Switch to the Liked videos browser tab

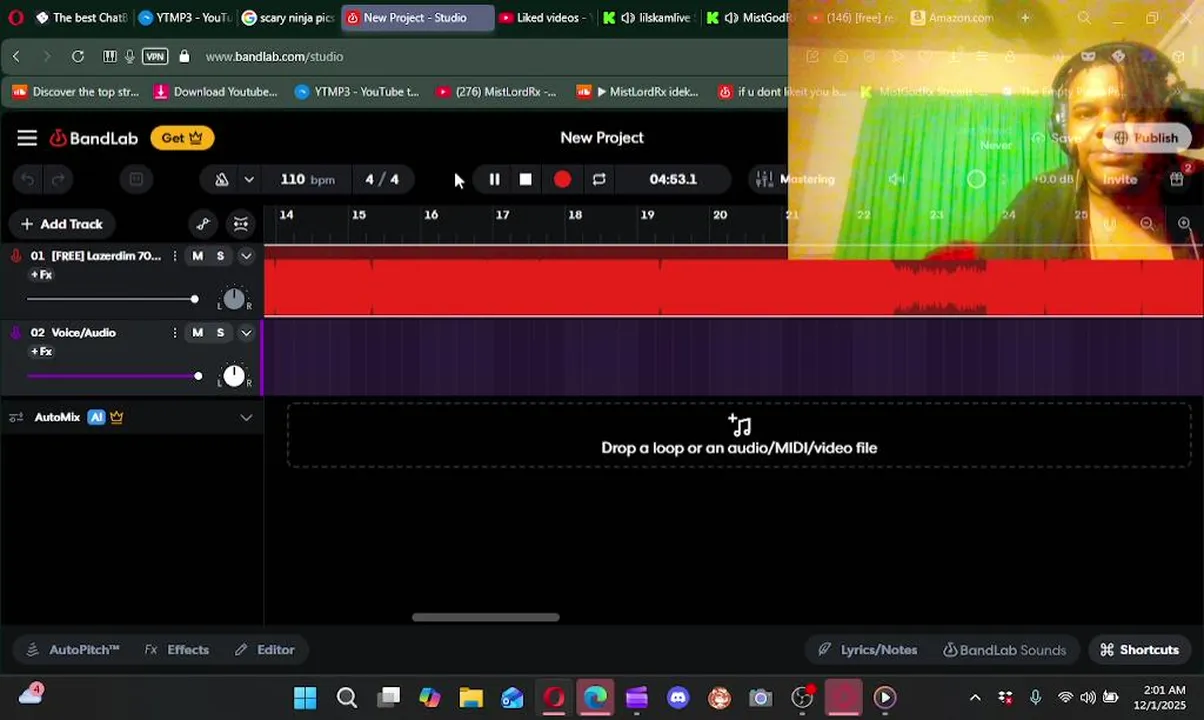point(545,18)
